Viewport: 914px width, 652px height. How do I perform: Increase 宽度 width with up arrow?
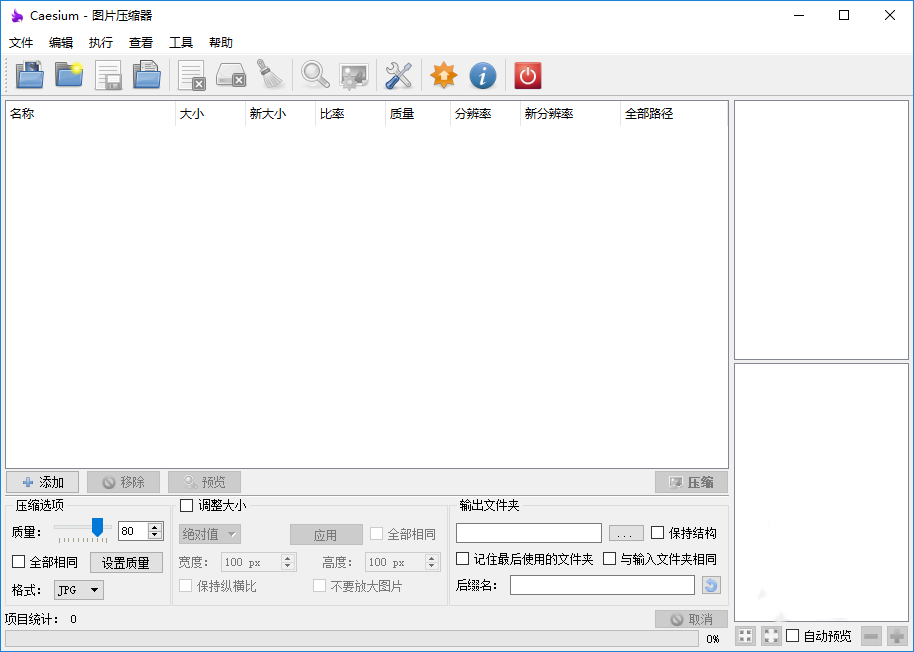click(287, 558)
